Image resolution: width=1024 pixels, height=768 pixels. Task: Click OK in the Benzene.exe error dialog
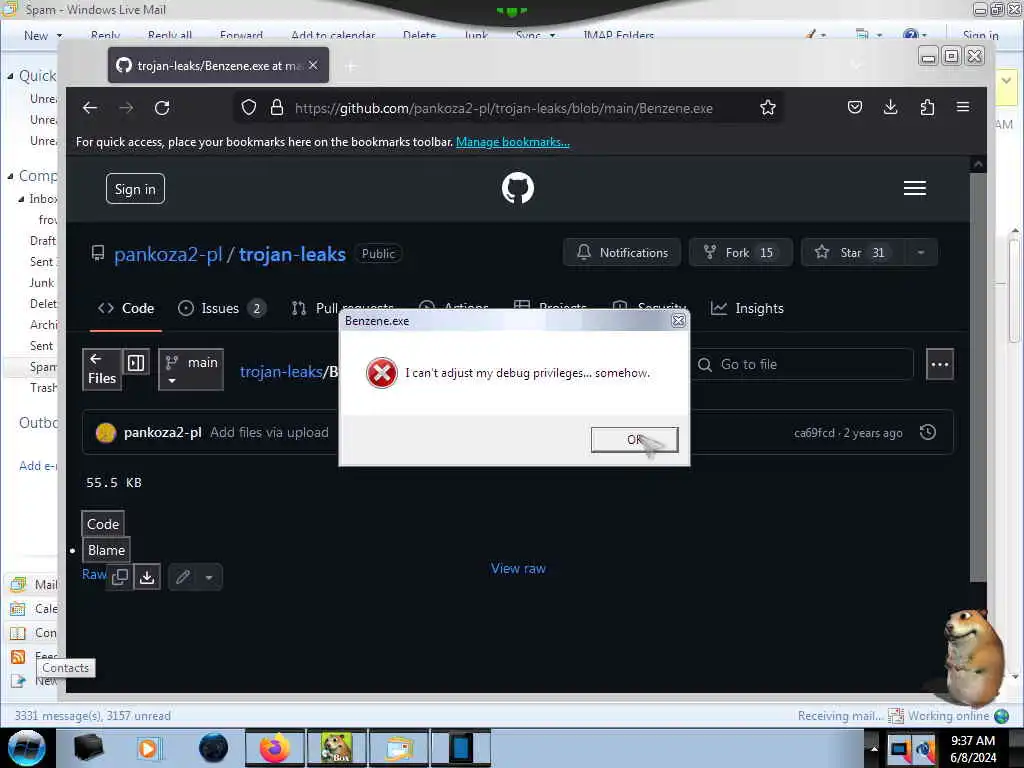[634, 440]
